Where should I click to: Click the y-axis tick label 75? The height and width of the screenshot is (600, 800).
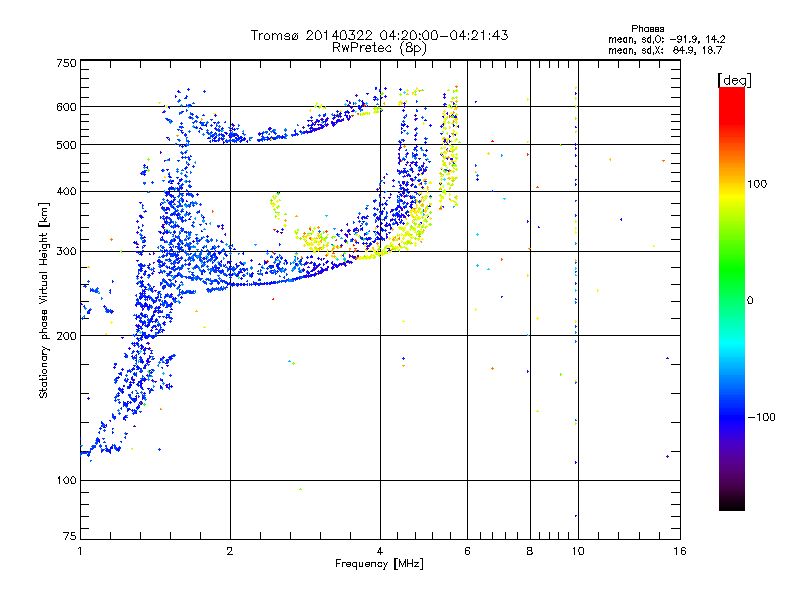click(x=70, y=536)
